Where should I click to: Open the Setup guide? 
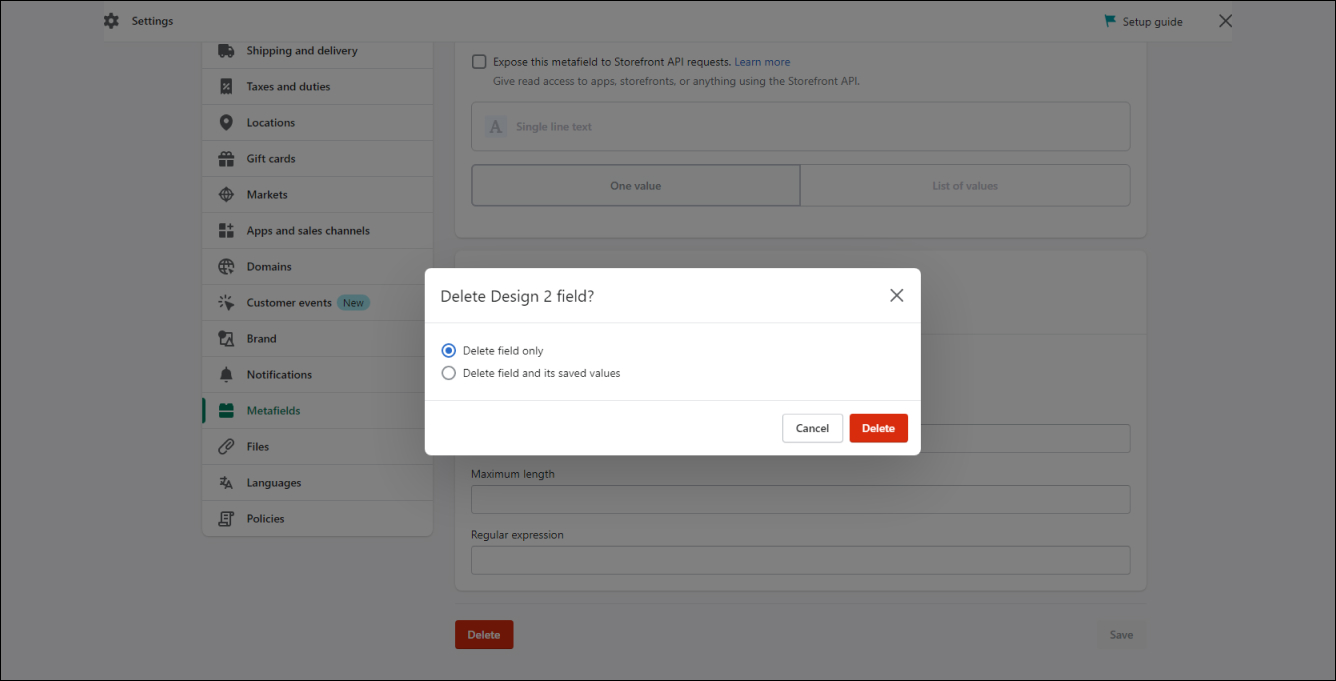pos(1144,22)
